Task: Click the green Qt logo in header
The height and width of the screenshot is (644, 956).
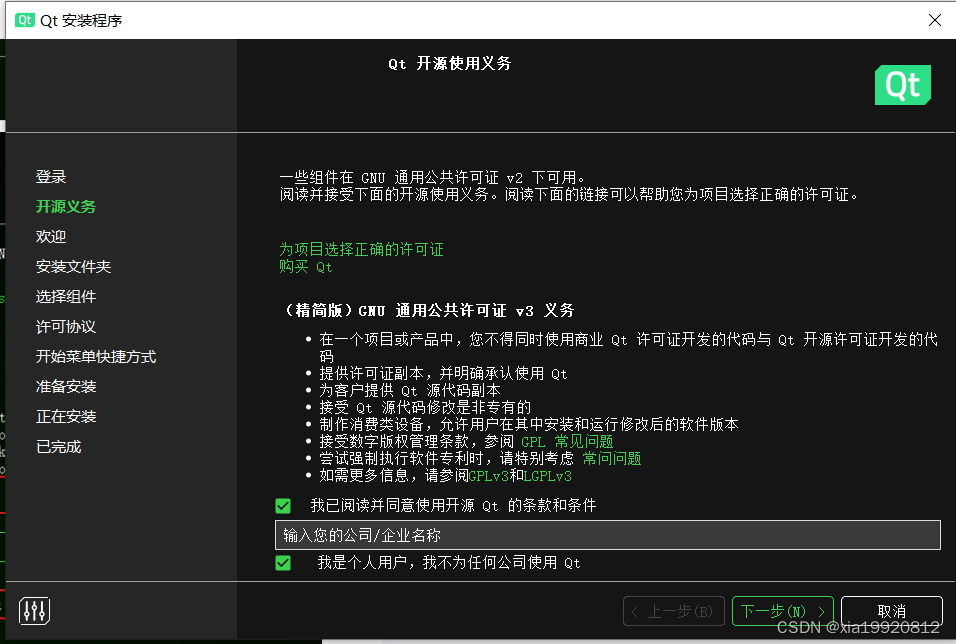Action: (902, 85)
